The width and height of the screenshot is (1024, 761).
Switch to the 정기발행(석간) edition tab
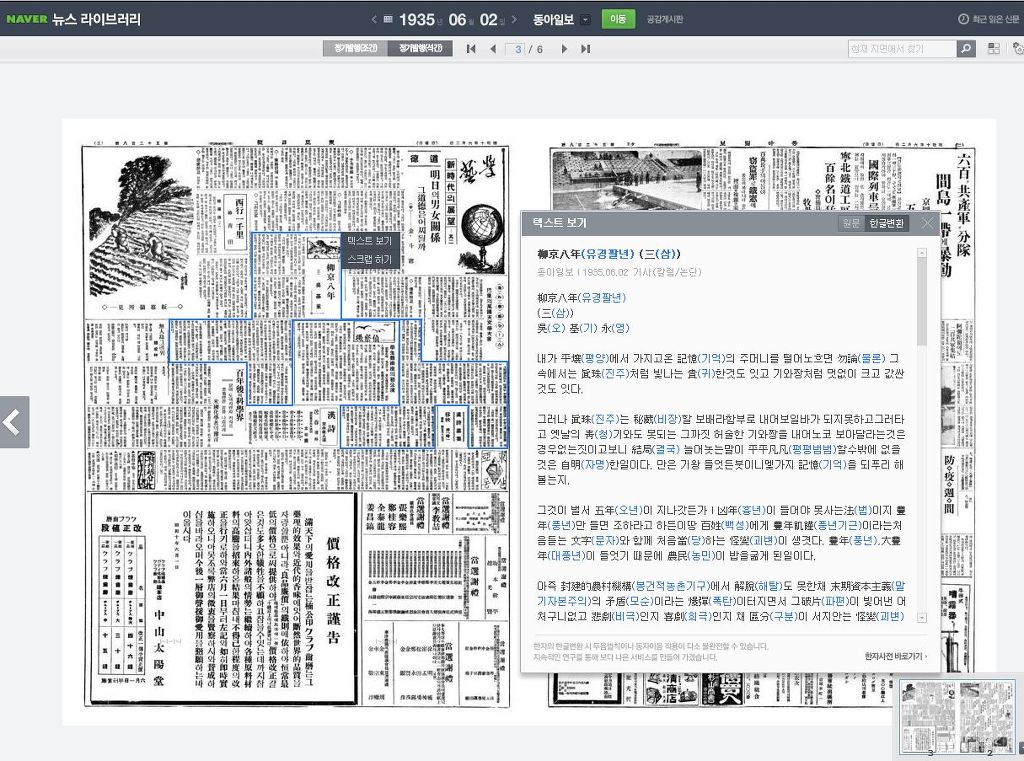(420, 48)
